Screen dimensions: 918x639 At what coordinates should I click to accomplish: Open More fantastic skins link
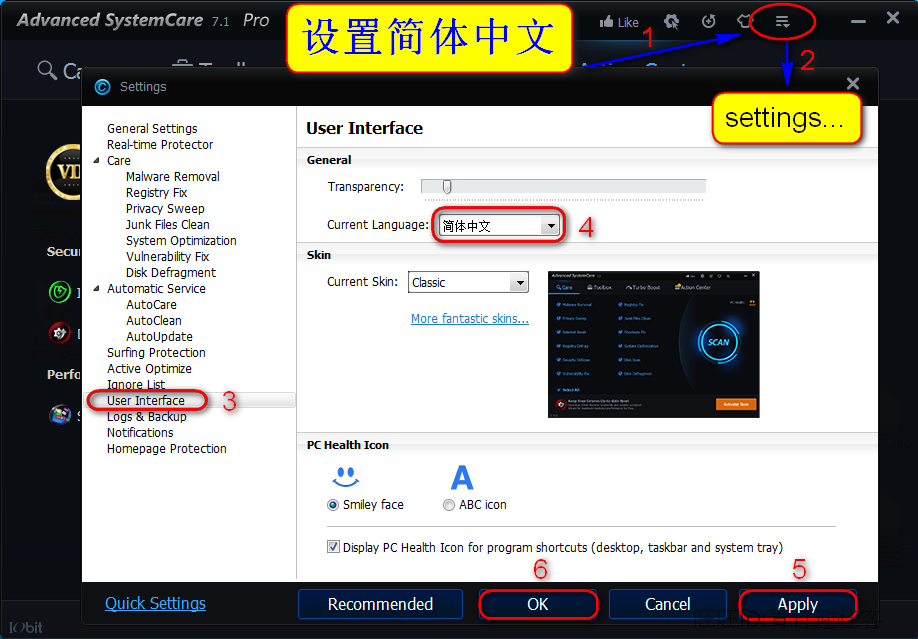coord(470,319)
